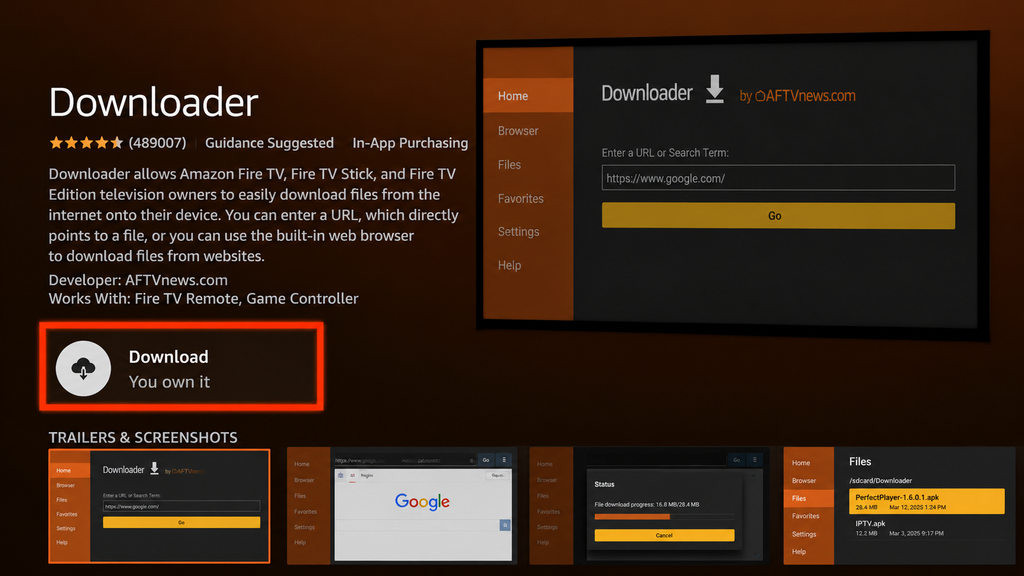Click the URL field showing https://www.google.com/
The image size is (1024, 576).
click(x=778, y=178)
